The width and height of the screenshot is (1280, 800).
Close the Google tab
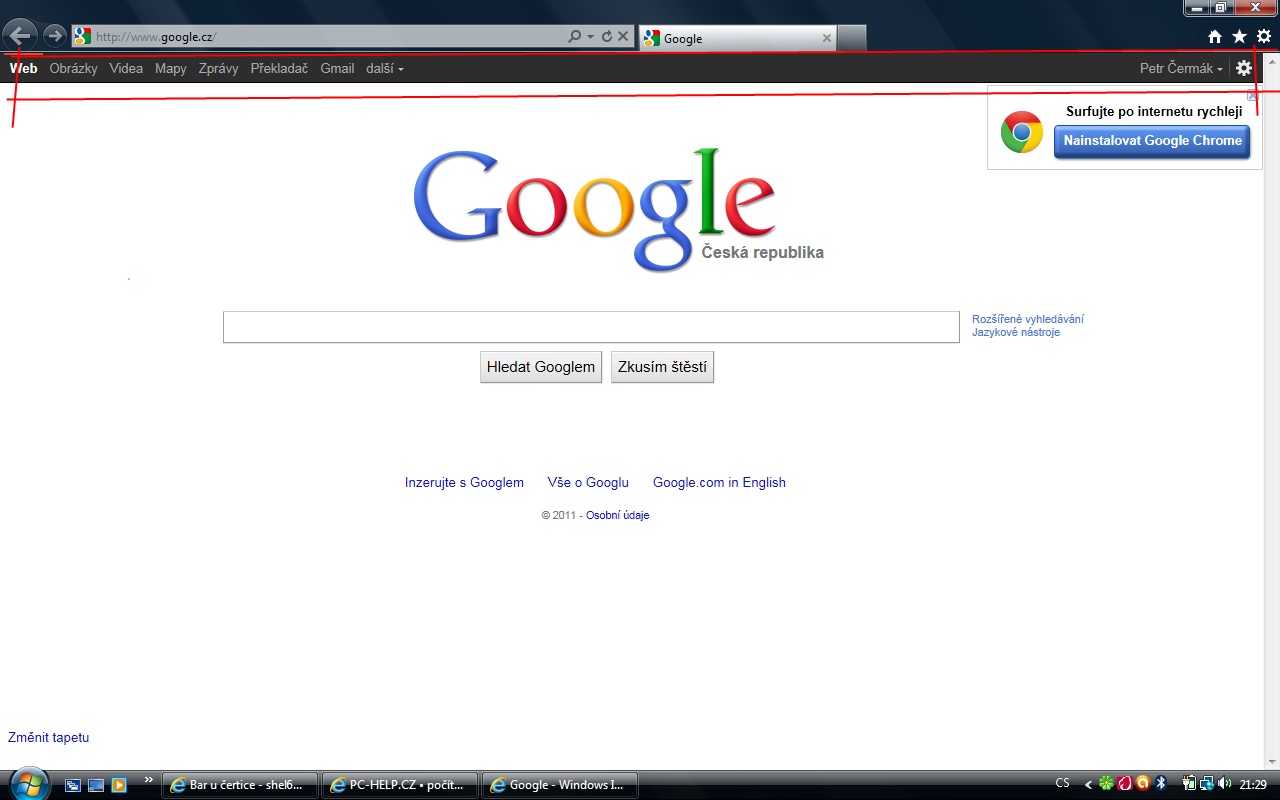[x=826, y=38]
